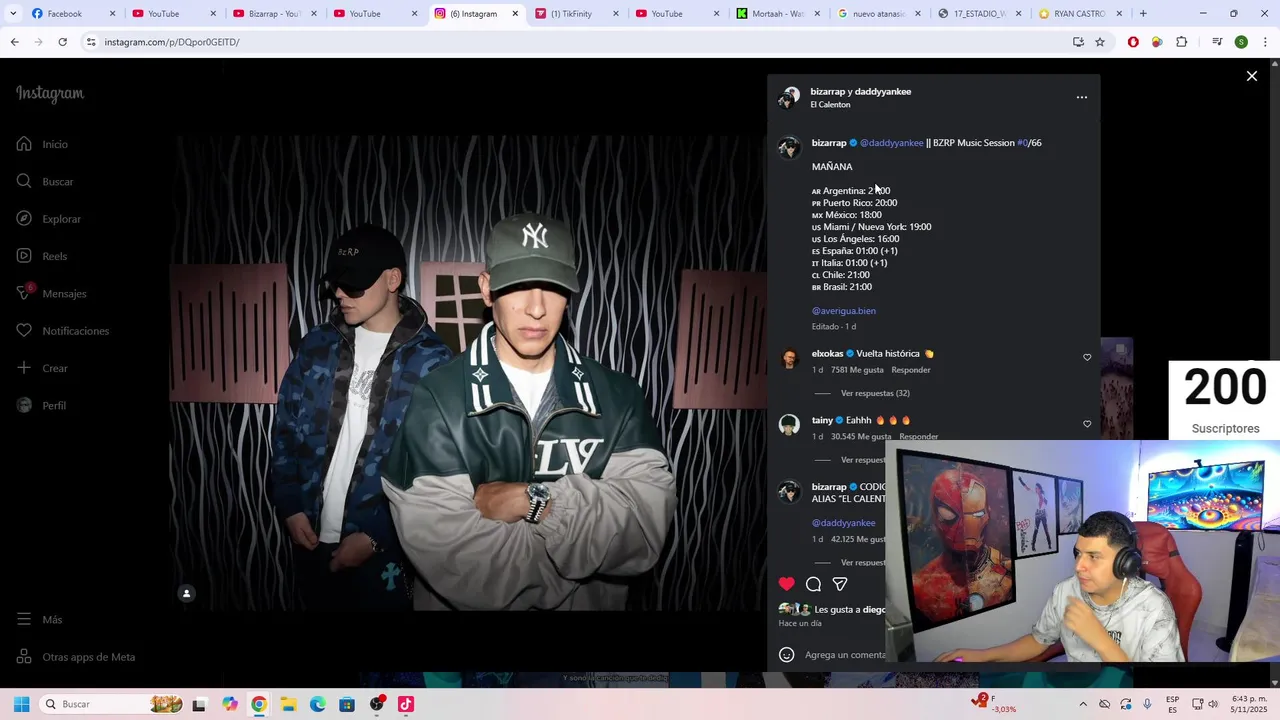Click elxokas comment avatar
The height and width of the screenshot is (720, 1280).
[x=789, y=358]
